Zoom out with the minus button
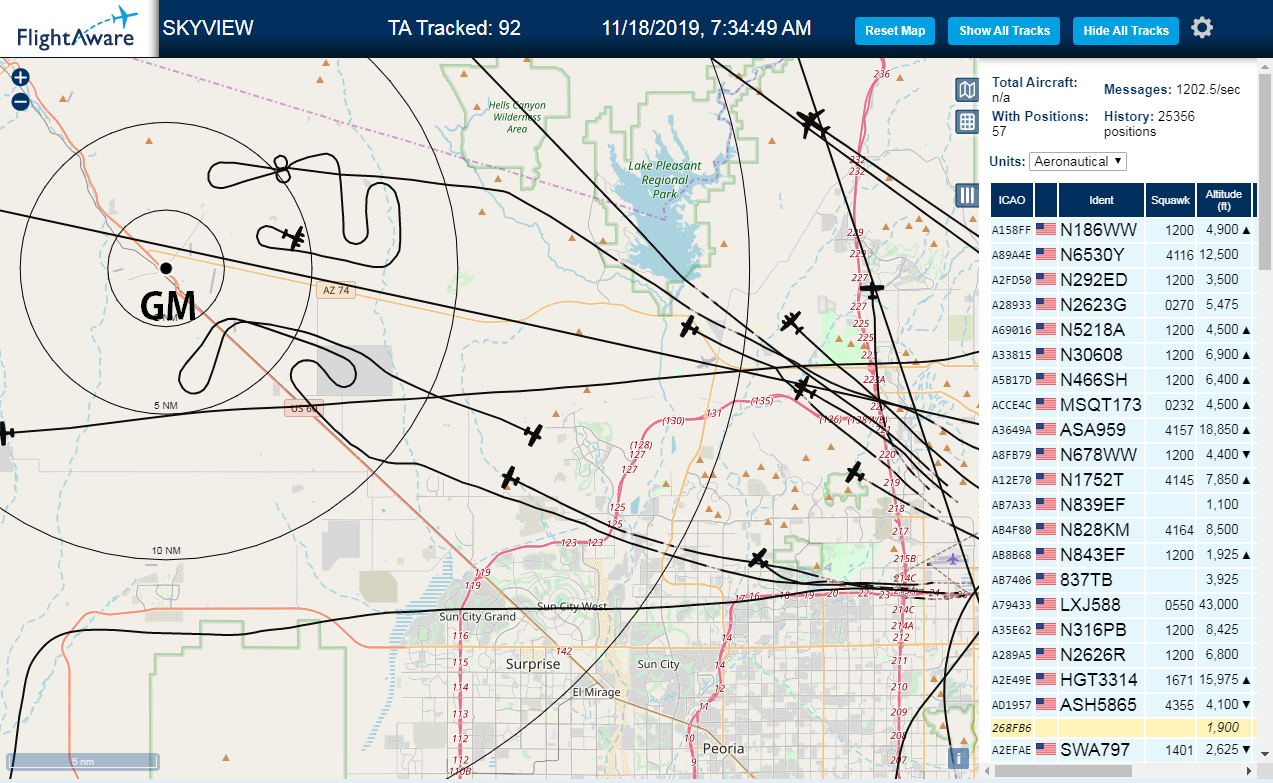Image resolution: width=1273 pixels, height=783 pixels. coord(21,101)
